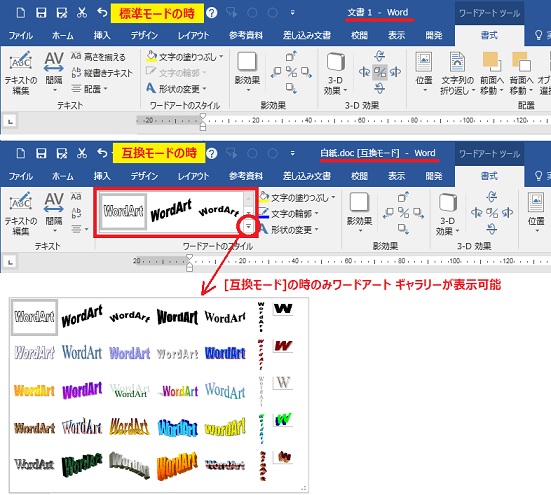Toggle 3-D on/off center button in compatibility-mode ribbon
Image resolution: width=551 pixels, height=495 pixels.
click(492, 213)
